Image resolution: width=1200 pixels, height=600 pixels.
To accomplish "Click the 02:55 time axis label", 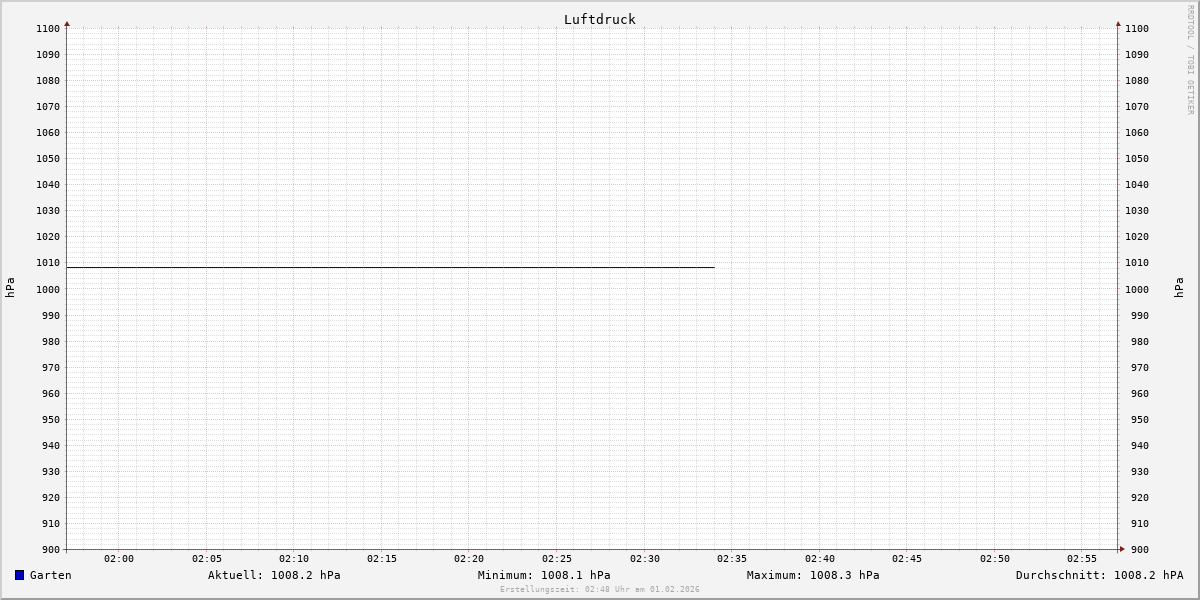I will pos(1082,558).
